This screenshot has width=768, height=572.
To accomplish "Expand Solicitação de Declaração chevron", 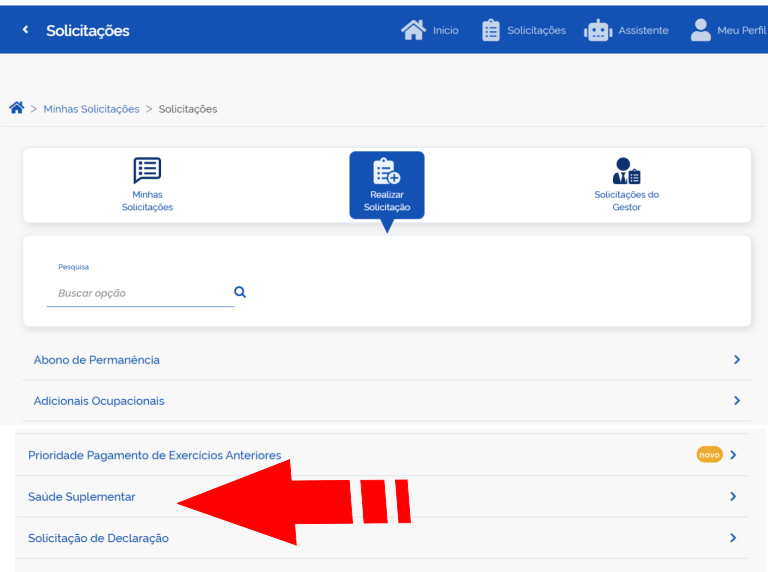I will (733, 538).
